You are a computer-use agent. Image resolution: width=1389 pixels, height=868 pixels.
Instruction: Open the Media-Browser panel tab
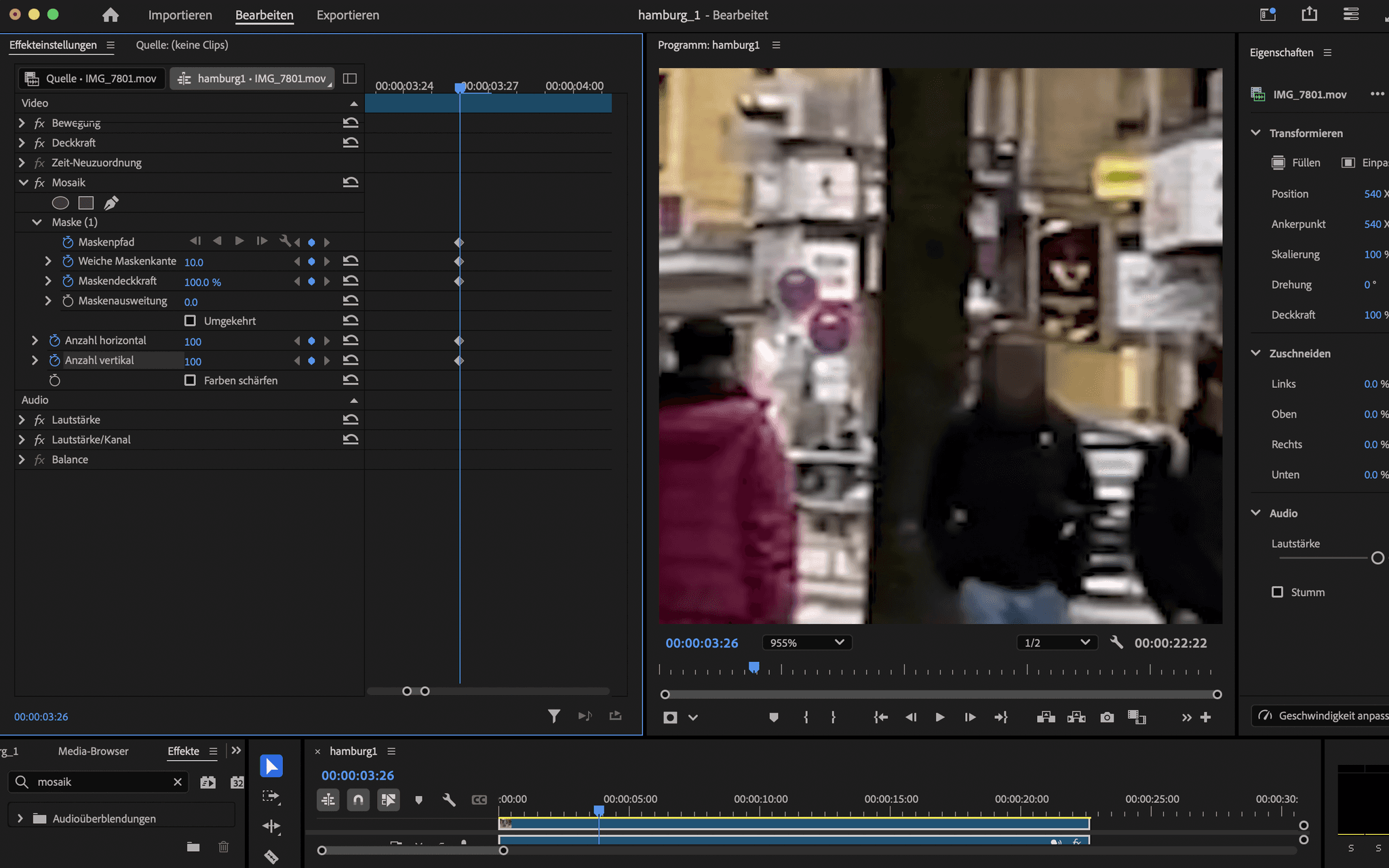tap(93, 751)
